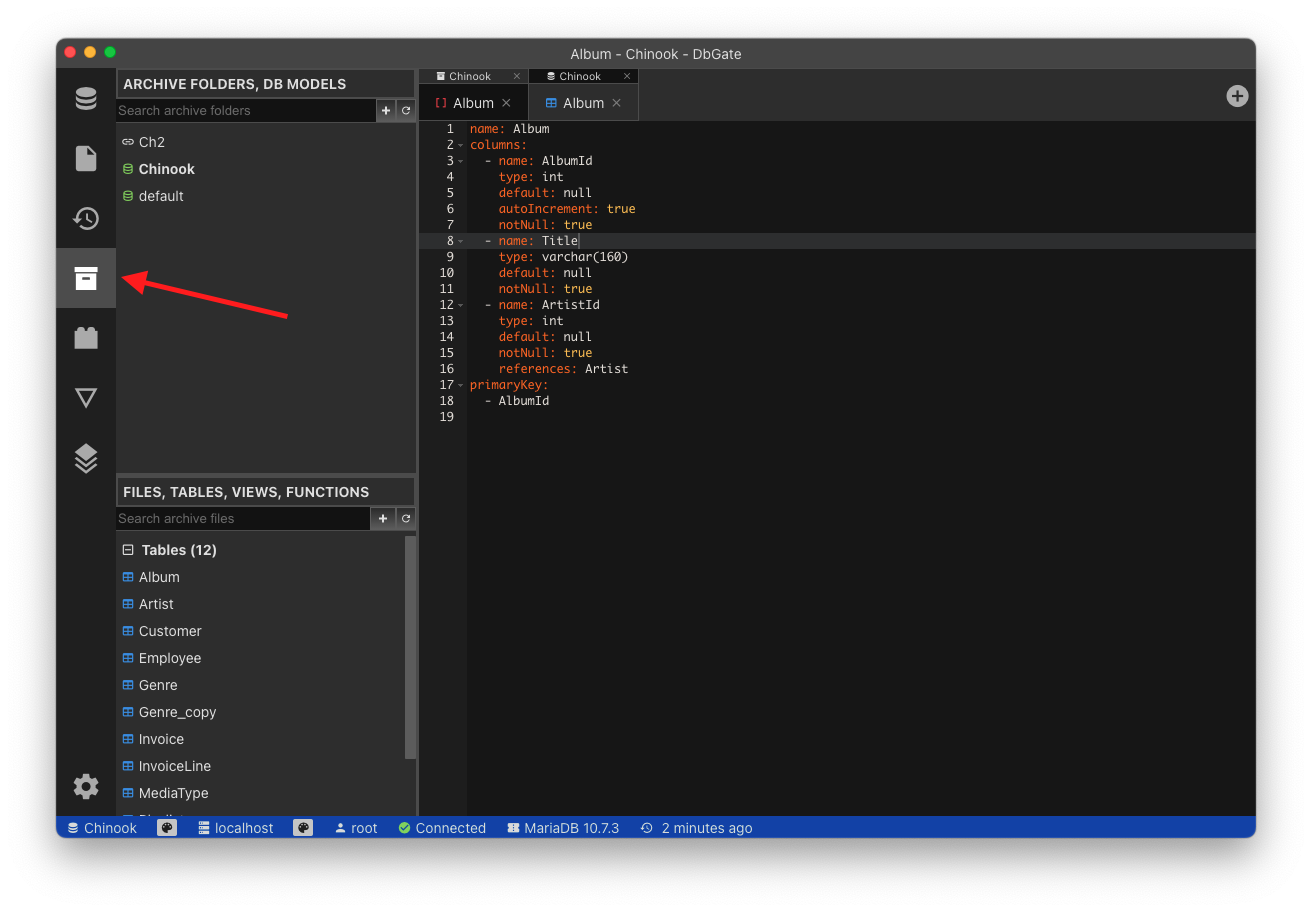This screenshot has width=1312, height=912.
Task: Click the autoIncrement: true line in editor
Action: pyautogui.click(x=567, y=209)
